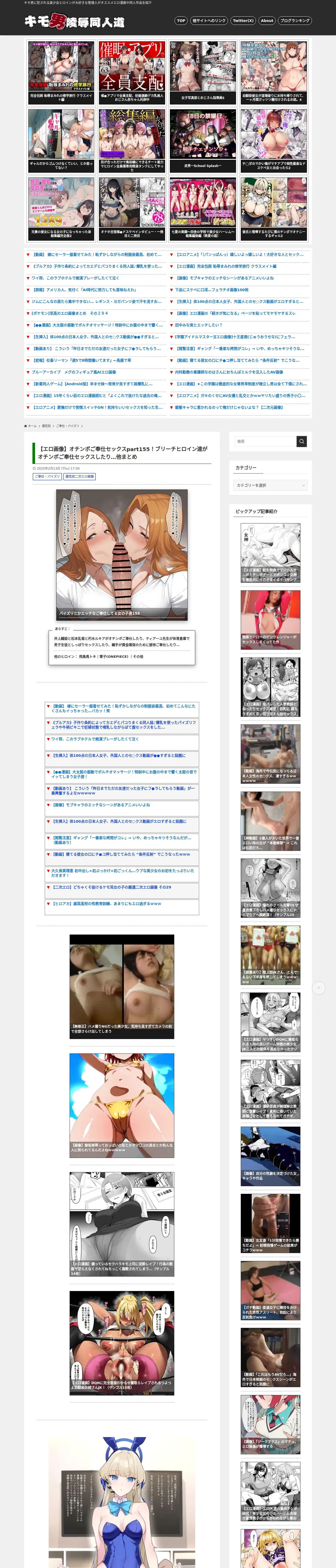Click the ピックアップ記事紹介 sidebar heading

(x=256, y=511)
